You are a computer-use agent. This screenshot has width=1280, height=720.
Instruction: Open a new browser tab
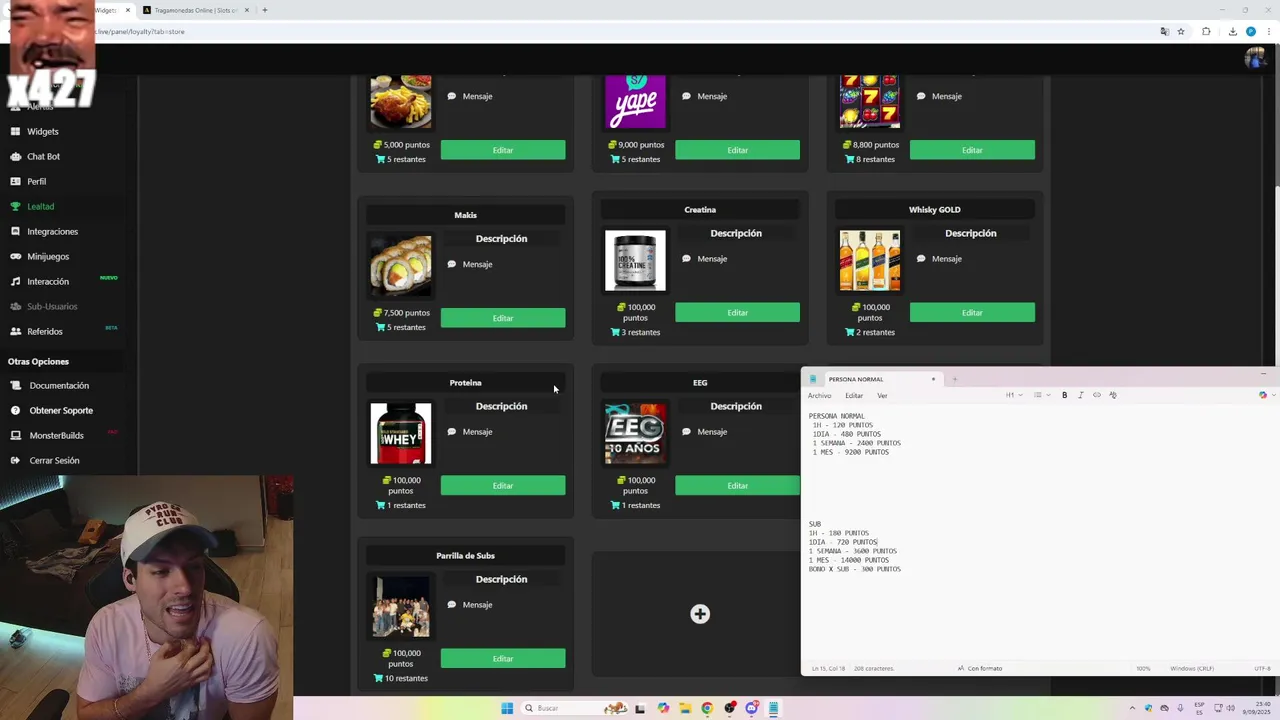pyautogui.click(x=264, y=10)
